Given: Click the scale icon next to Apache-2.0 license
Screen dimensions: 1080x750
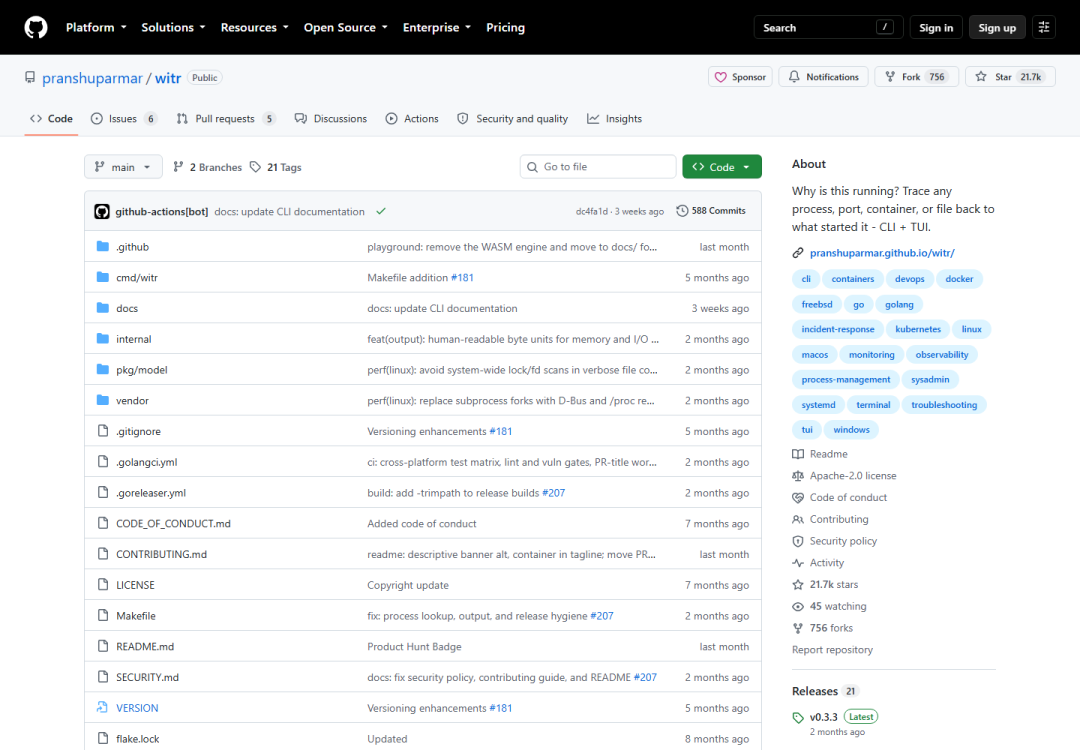Looking at the screenshot, I should [x=798, y=476].
